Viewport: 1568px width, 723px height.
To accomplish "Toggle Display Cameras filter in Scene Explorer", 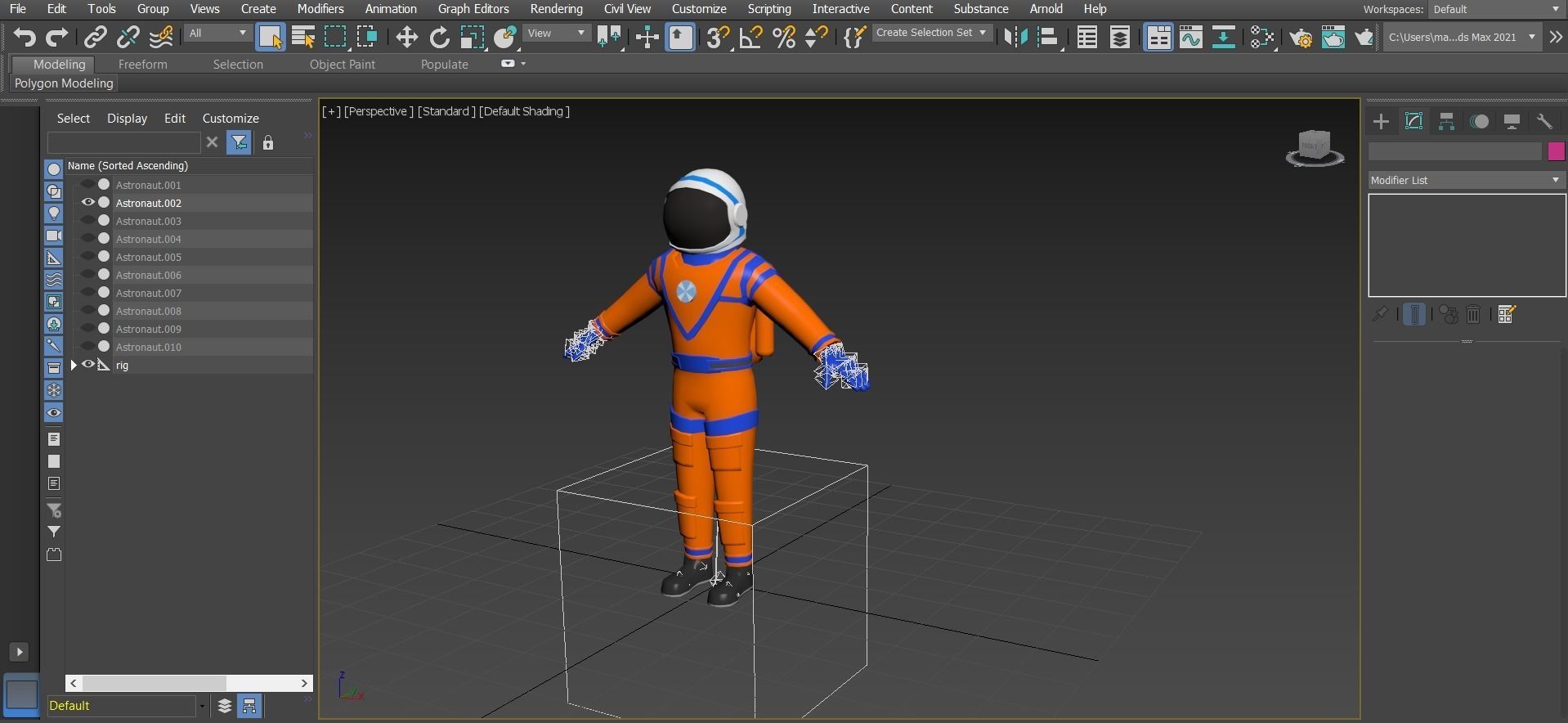I will click(54, 235).
